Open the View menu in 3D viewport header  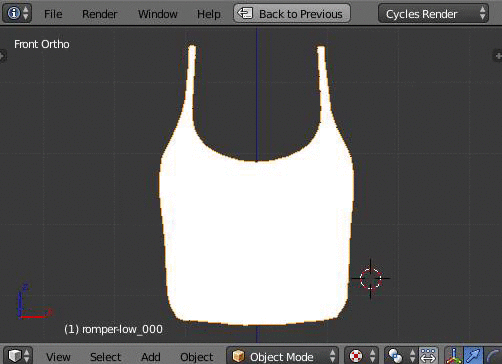tap(58, 357)
